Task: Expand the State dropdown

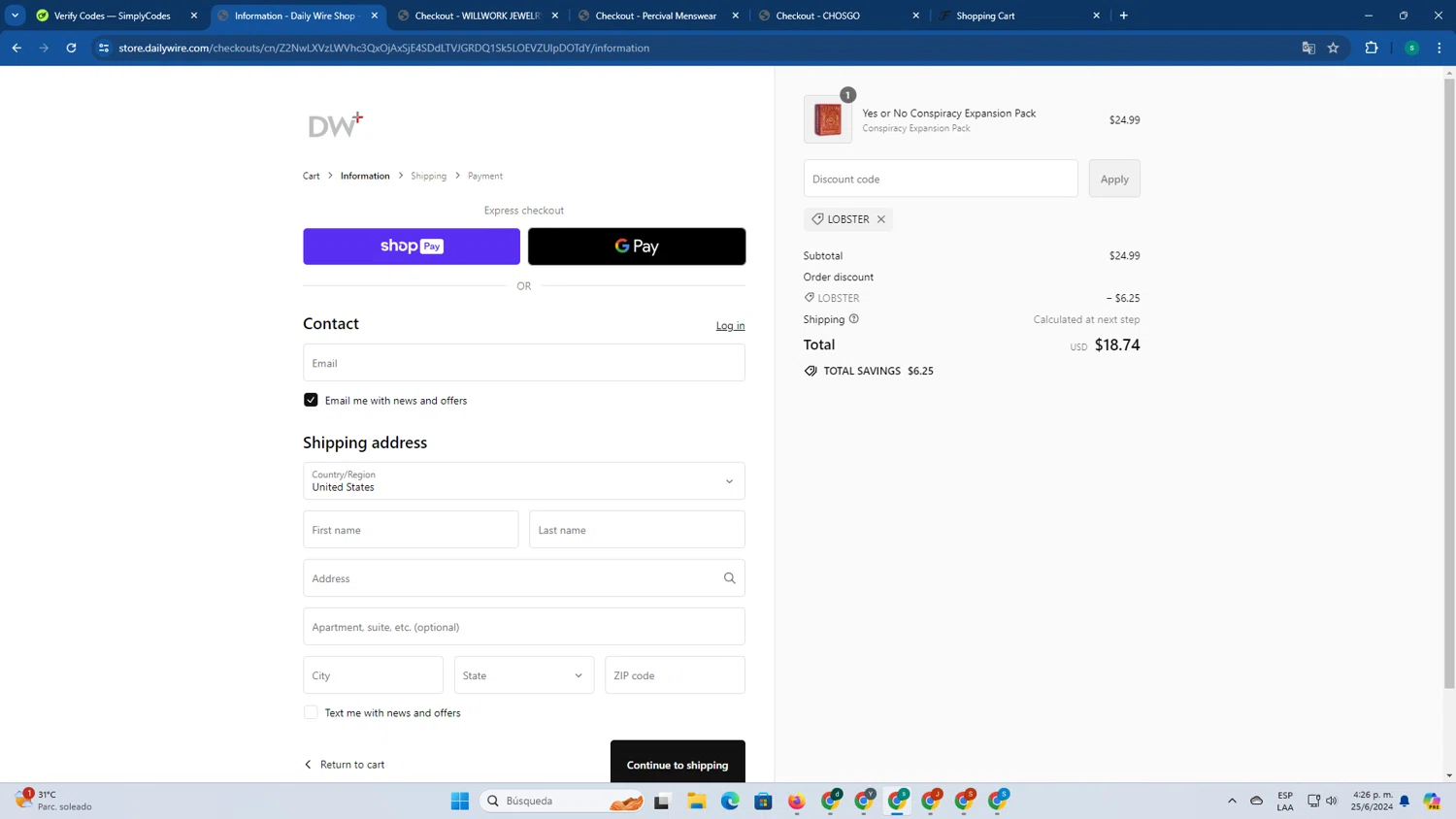Action: click(523, 675)
